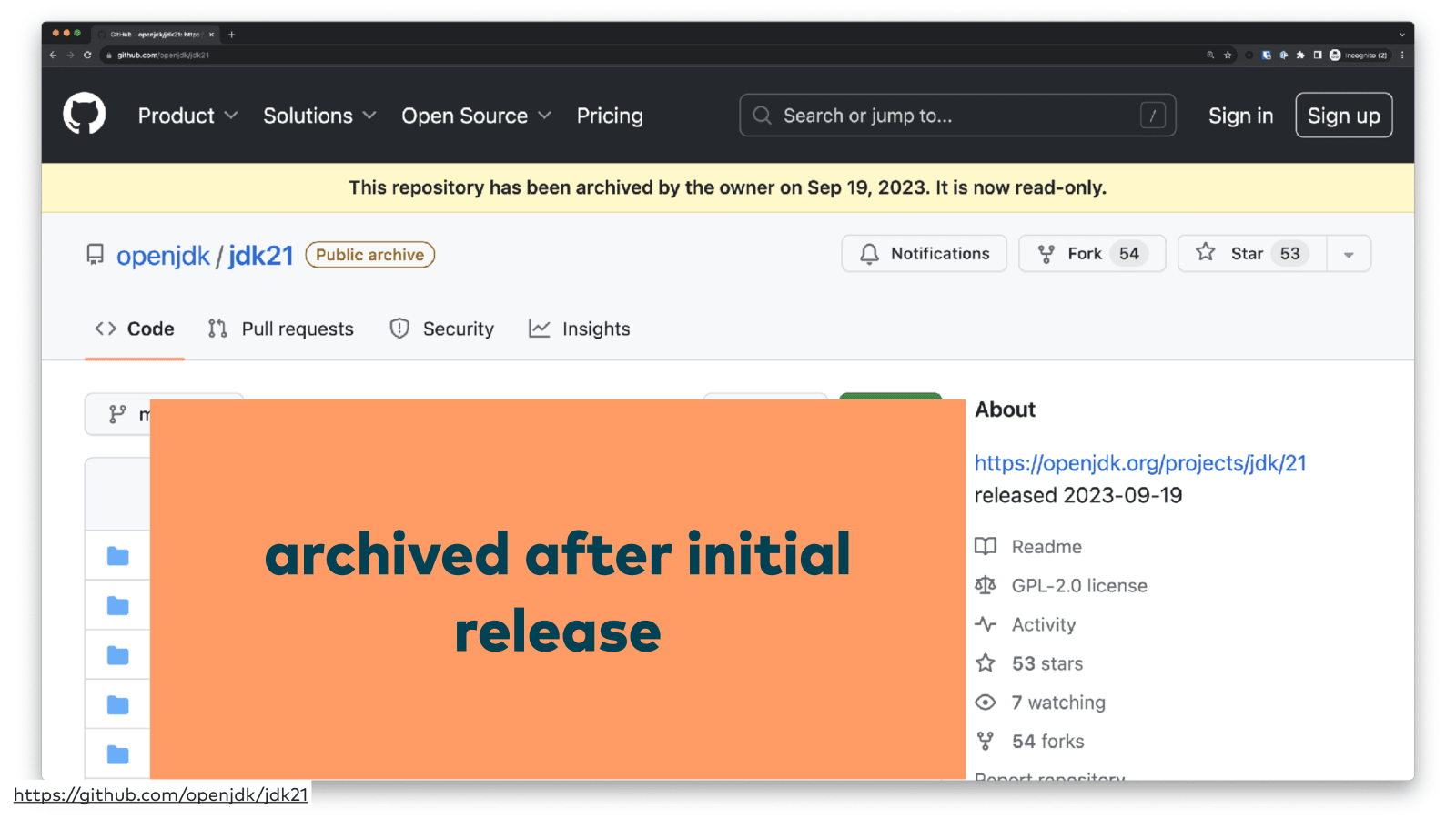The image size is (1456, 819).
Task: Click the browser forward arrow
Action: (x=70, y=55)
